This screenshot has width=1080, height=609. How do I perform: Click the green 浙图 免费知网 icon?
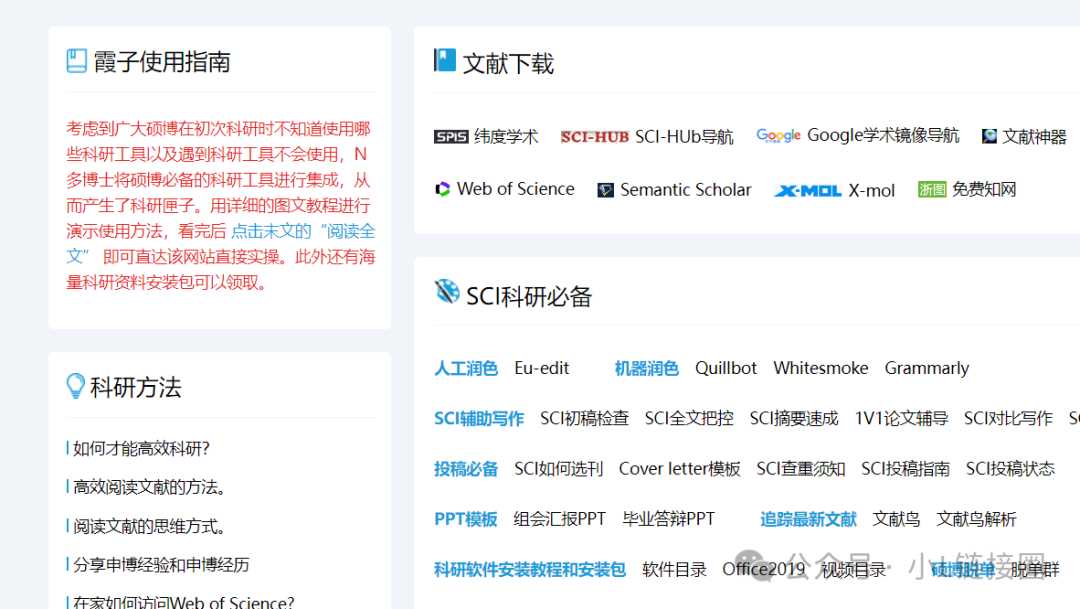point(932,189)
